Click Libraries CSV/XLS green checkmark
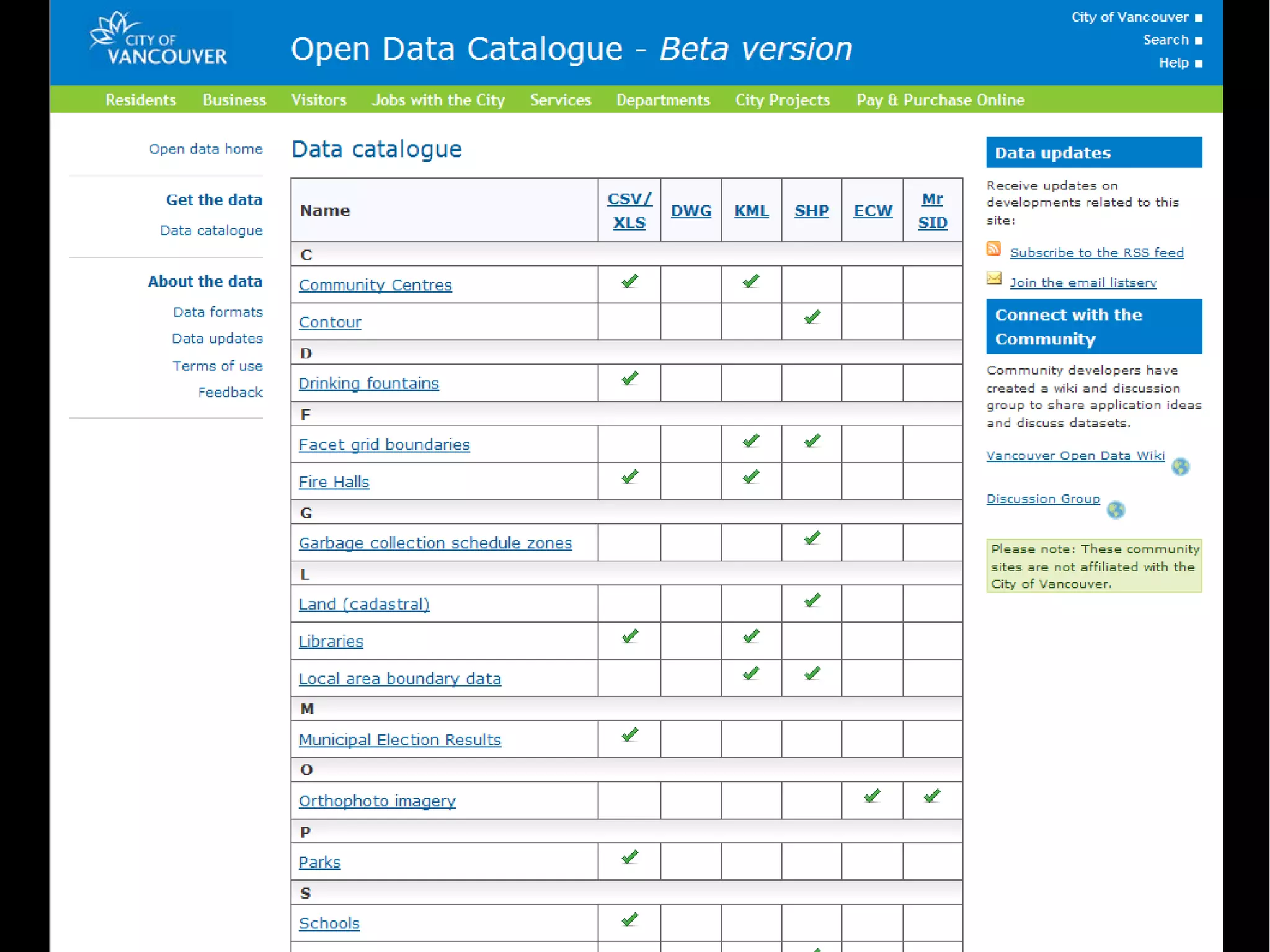This screenshot has width=1270, height=952. pyautogui.click(x=629, y=637)
